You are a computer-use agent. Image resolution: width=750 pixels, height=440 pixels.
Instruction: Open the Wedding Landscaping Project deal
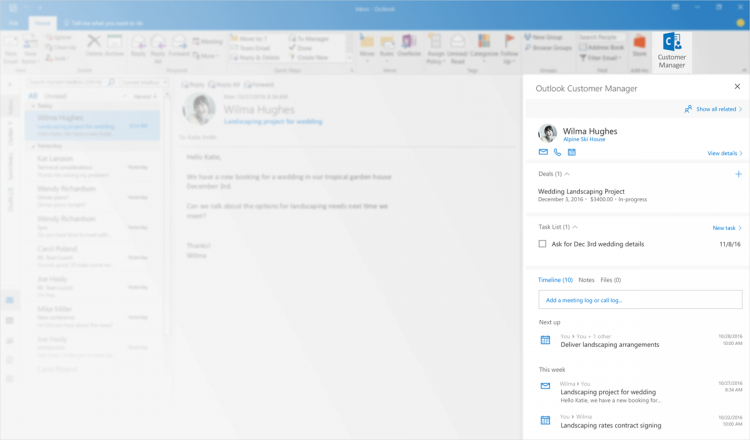pyautogui.click(x=593, y=195)
